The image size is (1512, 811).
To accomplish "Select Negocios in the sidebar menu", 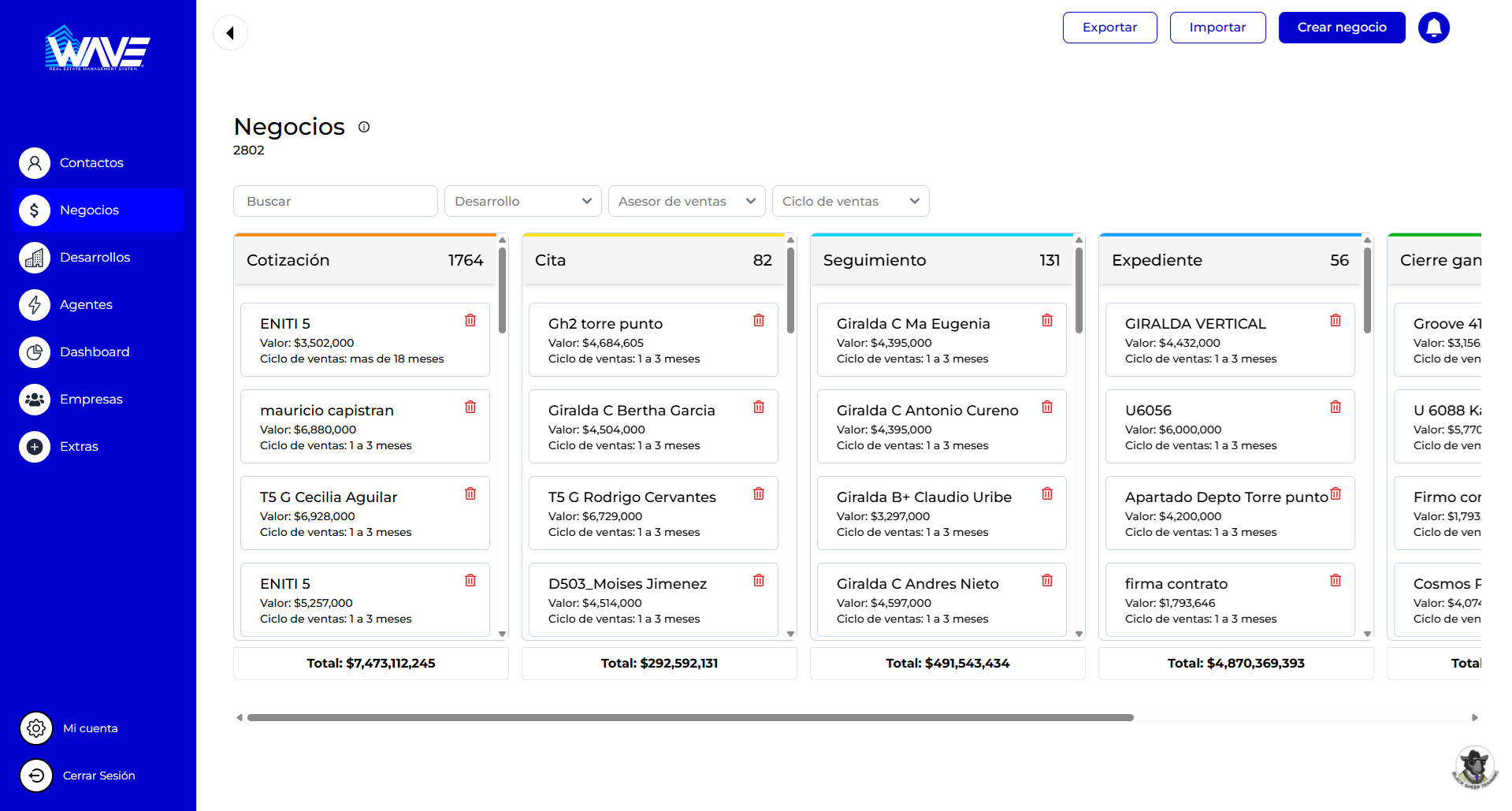I will point(98,210).
